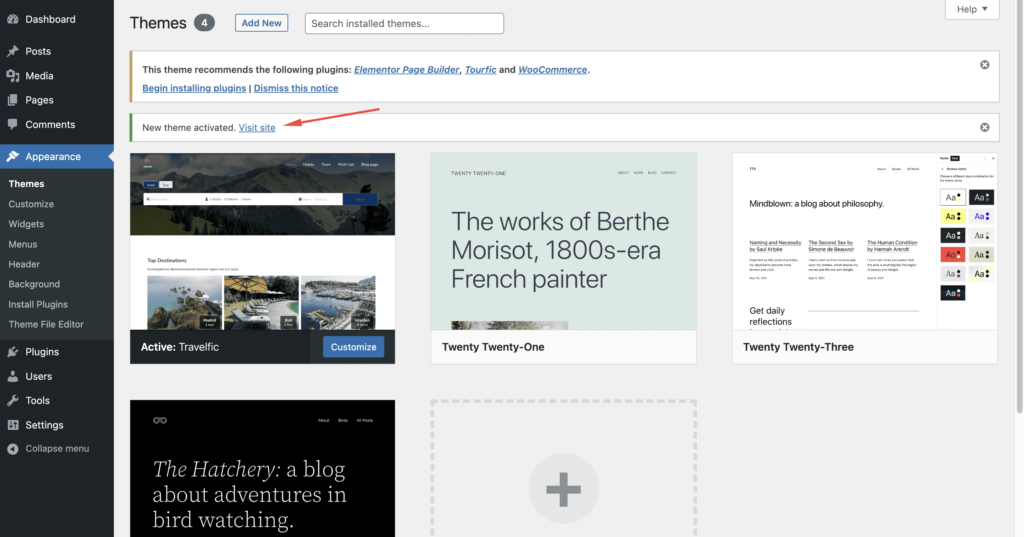Click the Search installed themes field
Image resolution: width=1024 pixels, height=537 pixels.
[x=404, y=24]
